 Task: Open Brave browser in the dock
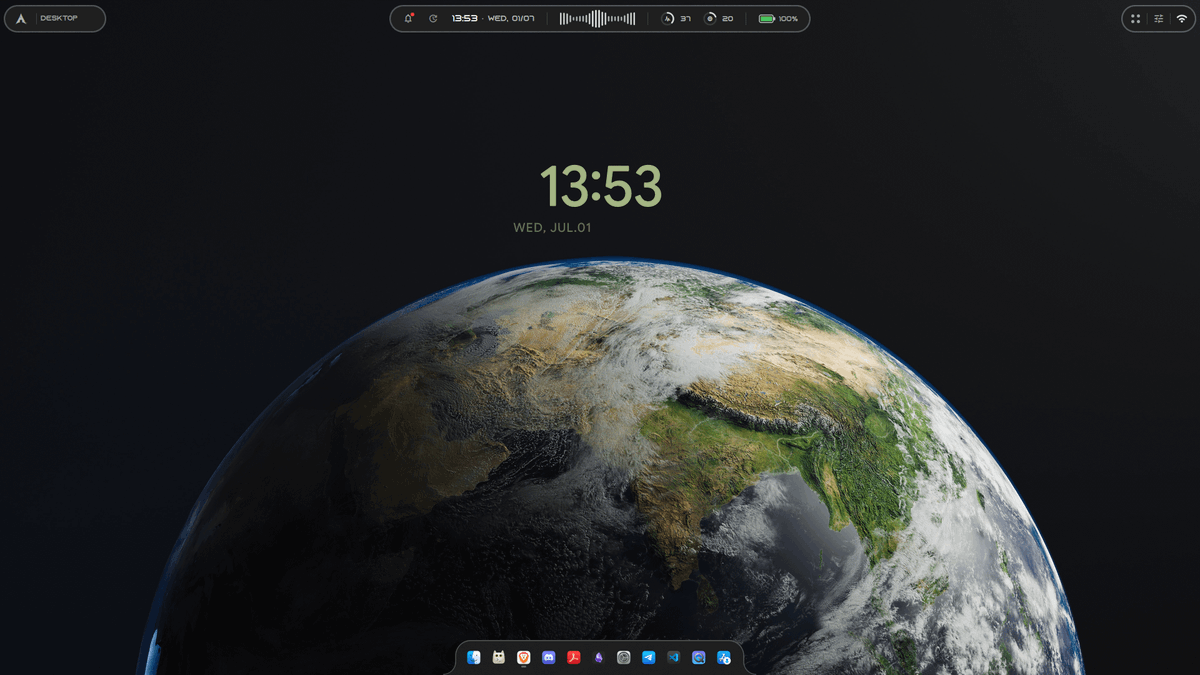[524, 657]
